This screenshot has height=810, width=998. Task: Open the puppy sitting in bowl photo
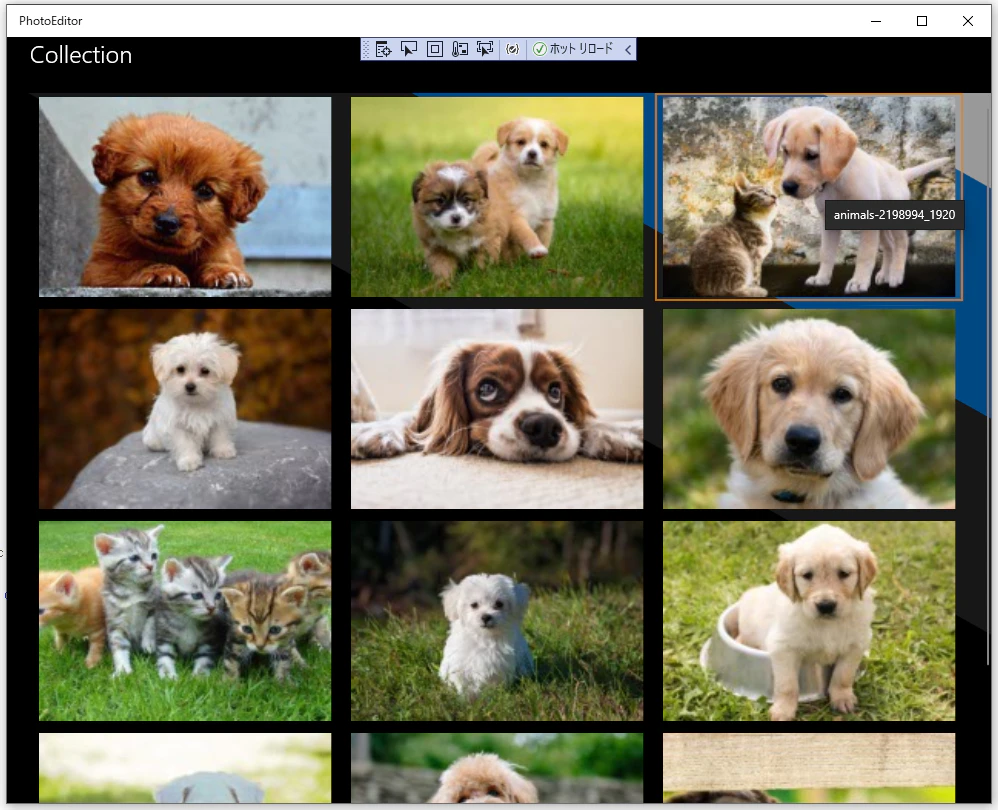pyautogui.click(x=808, y=620)
